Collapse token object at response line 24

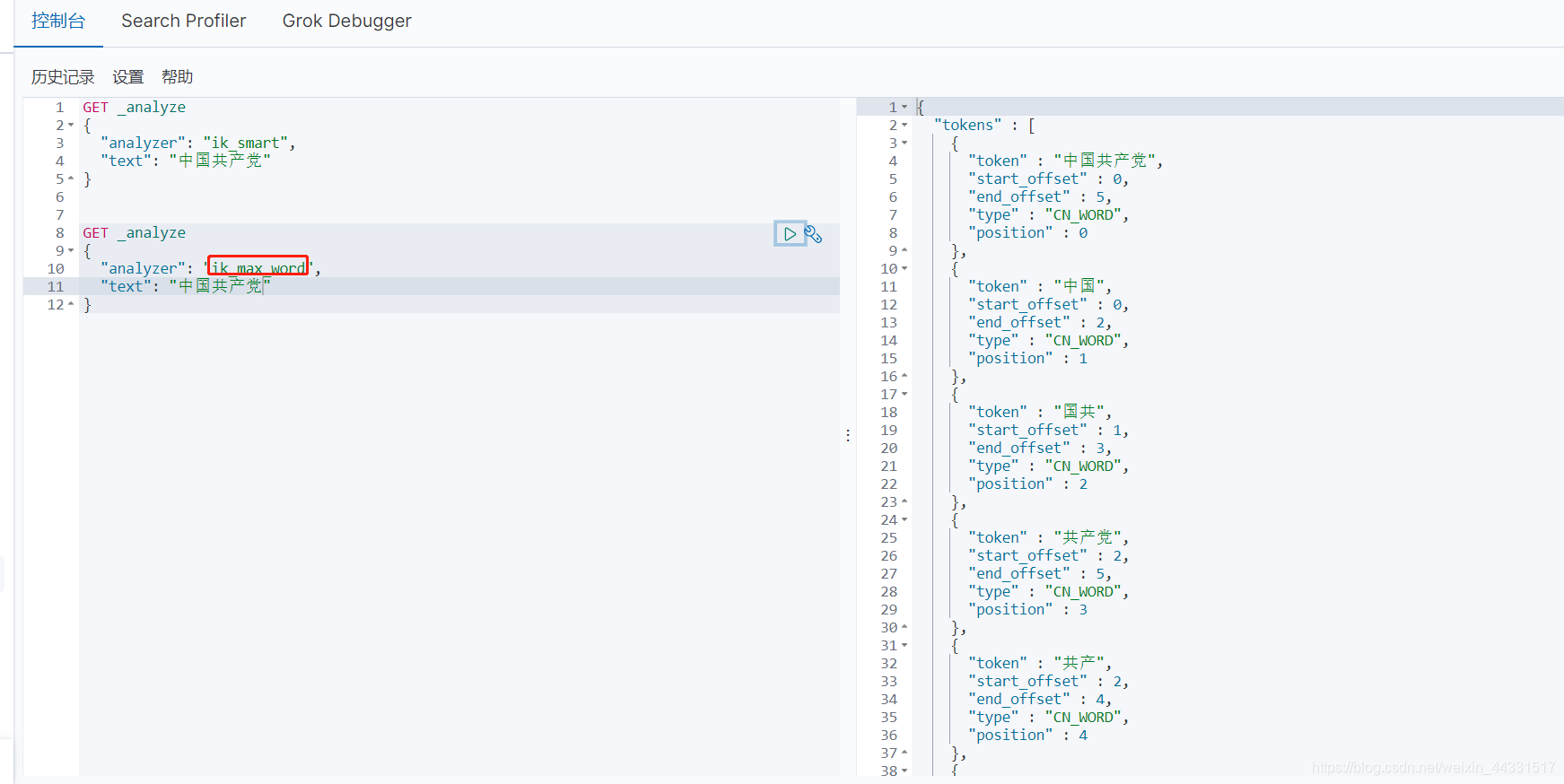point(904,520)
